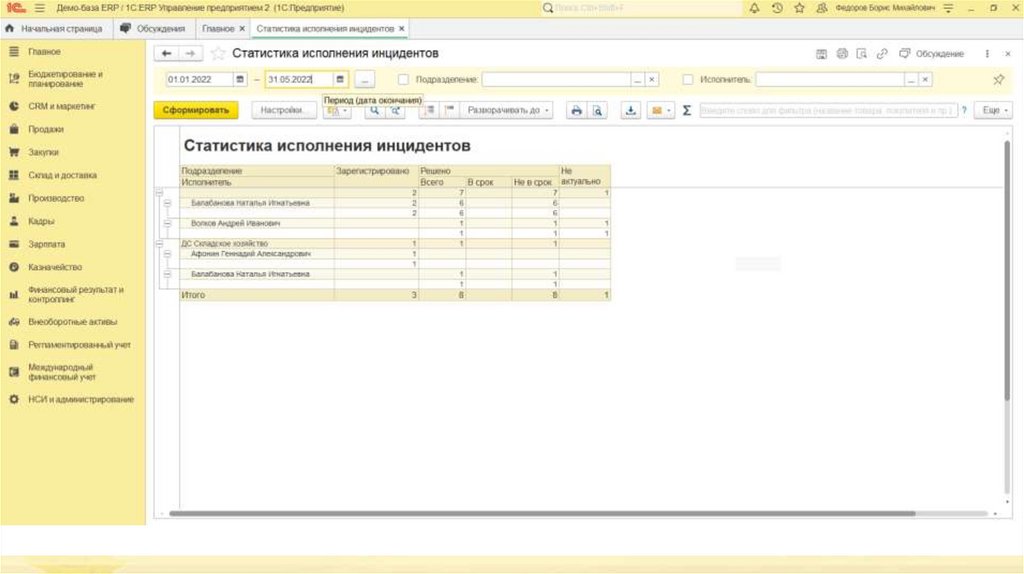
Task: Click the notifications bell icon
Action: point(753,8)
